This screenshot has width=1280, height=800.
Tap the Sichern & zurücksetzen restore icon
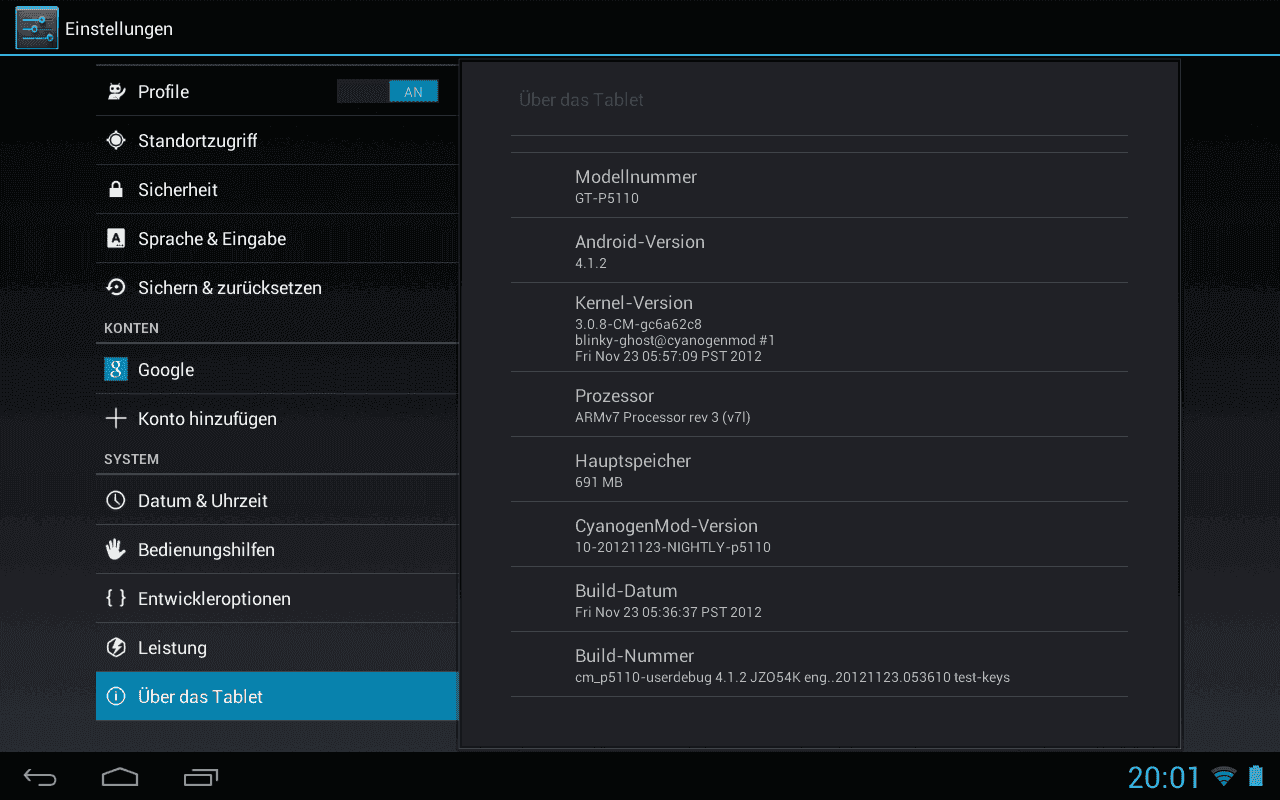(x=116, y=288)
